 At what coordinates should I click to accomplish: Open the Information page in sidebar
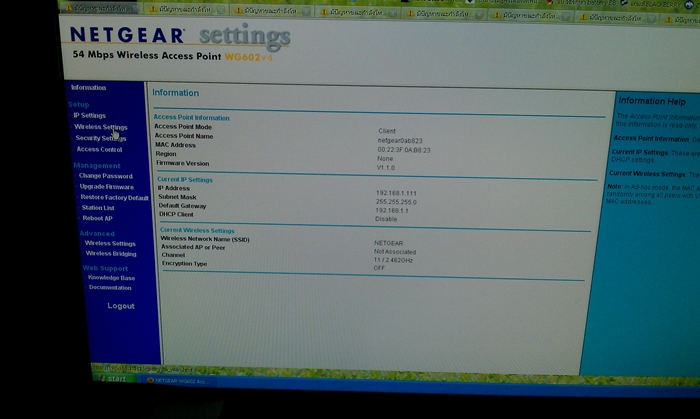(88, 88)
